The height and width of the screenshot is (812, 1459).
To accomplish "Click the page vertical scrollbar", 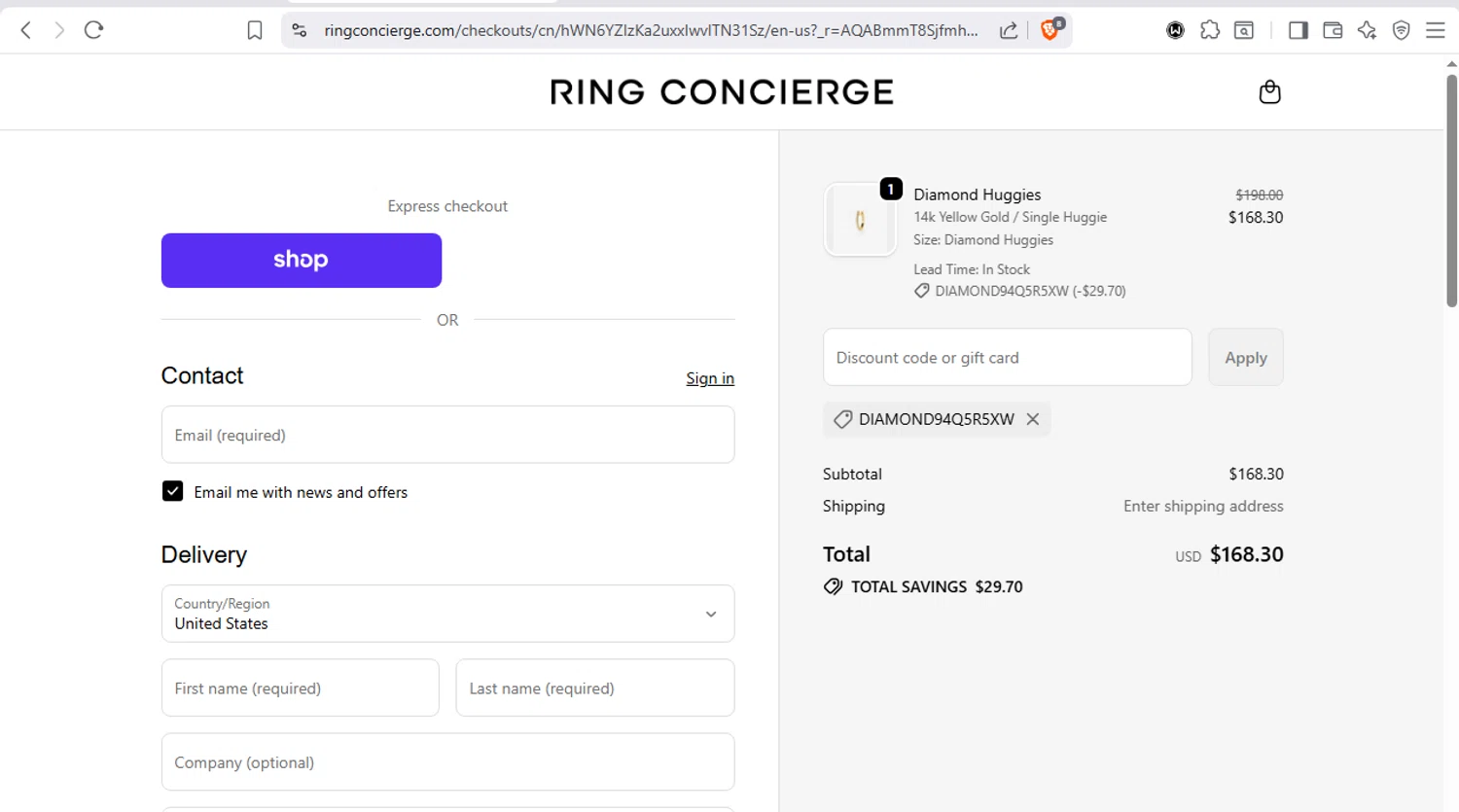I will coord(1451,194).
